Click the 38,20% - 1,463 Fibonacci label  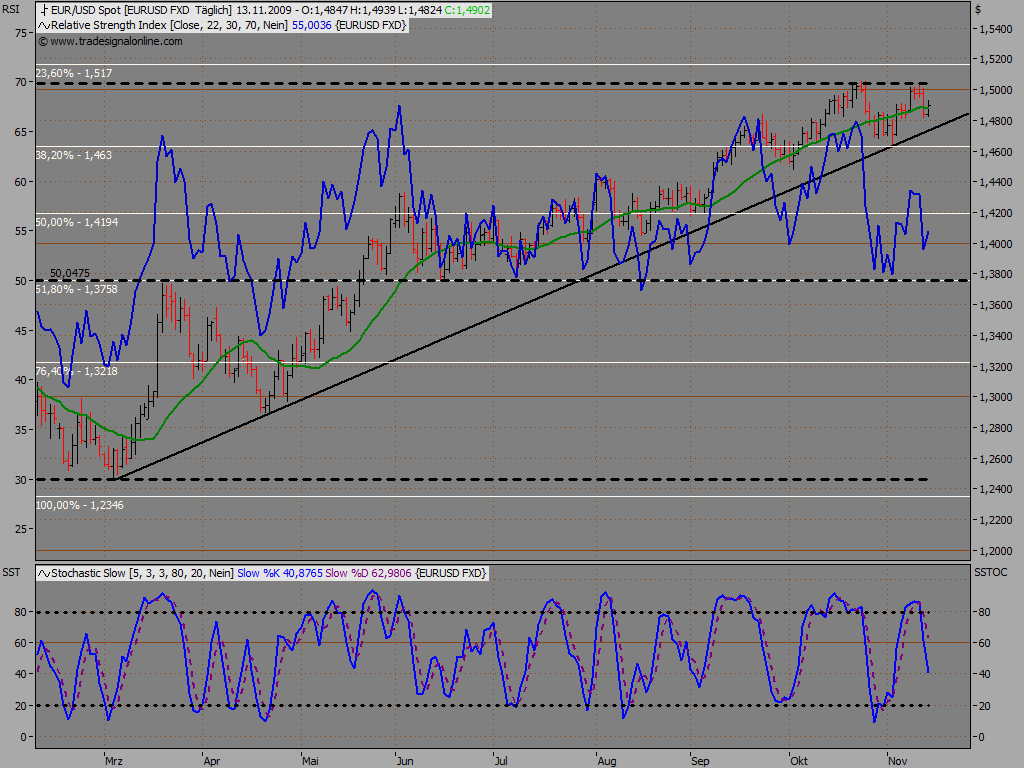click(x=74, y=155)
